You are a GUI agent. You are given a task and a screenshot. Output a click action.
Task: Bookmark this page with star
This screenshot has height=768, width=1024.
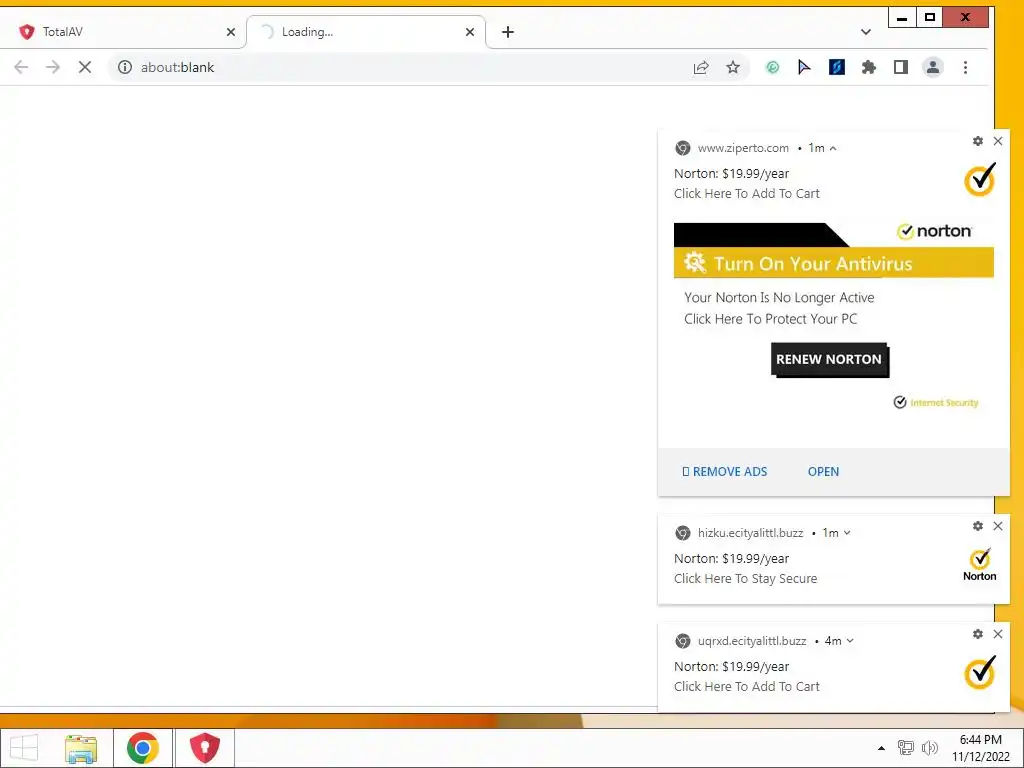pyautogui.click(x=733, y=67)
